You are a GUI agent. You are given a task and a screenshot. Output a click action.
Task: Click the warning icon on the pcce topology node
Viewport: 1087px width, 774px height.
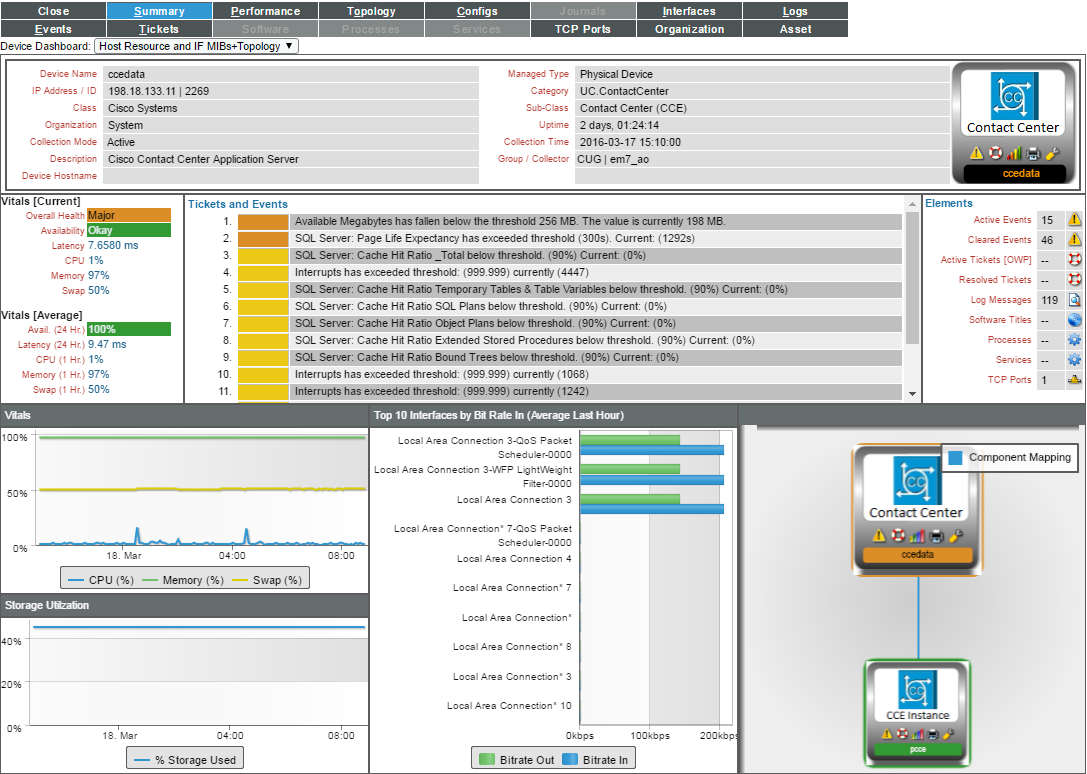(x=887, y=734)
